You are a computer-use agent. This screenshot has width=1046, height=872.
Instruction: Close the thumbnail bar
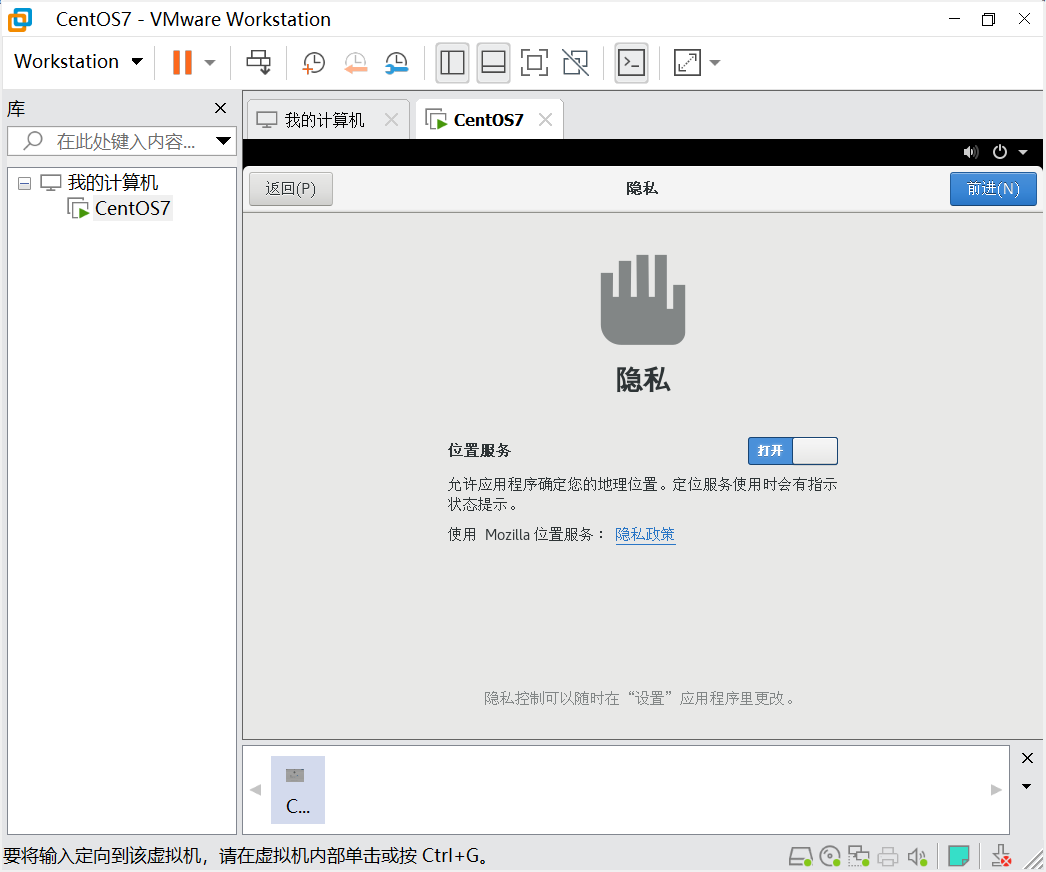(1027, 758)
